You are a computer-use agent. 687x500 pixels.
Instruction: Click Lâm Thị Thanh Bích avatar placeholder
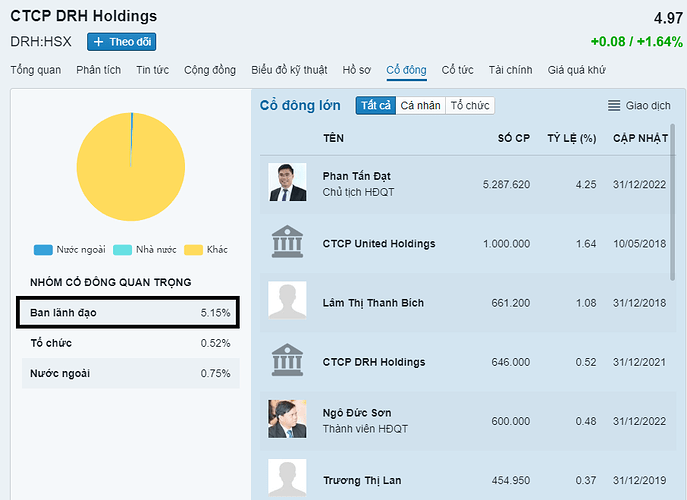[287, 301]
